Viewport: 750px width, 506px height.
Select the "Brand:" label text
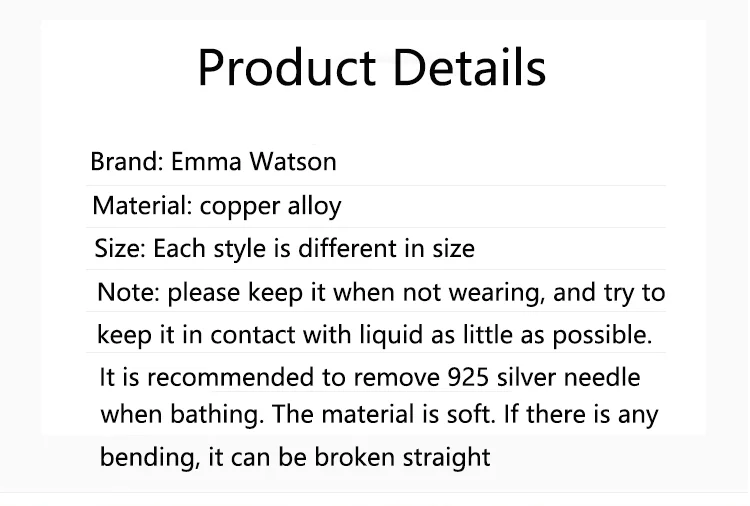click(127, 161)
